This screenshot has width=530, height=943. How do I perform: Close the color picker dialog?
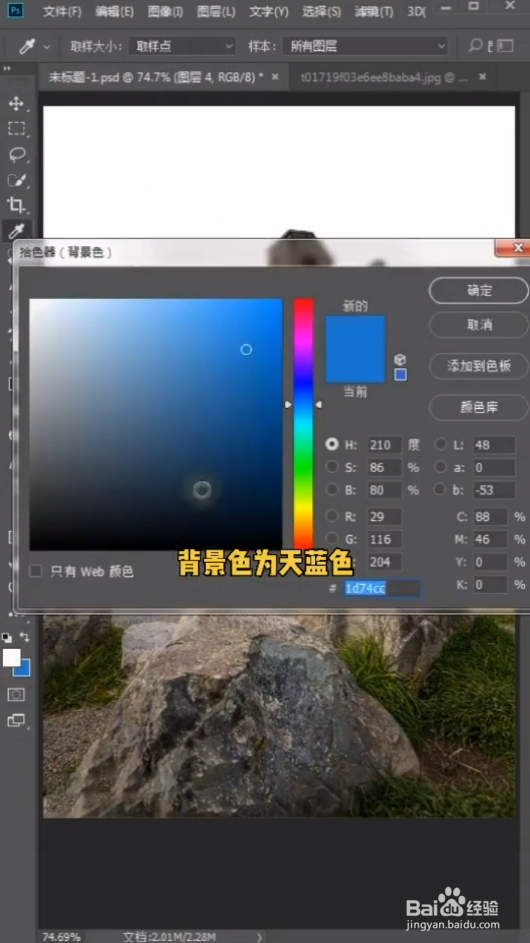(518, 248)
